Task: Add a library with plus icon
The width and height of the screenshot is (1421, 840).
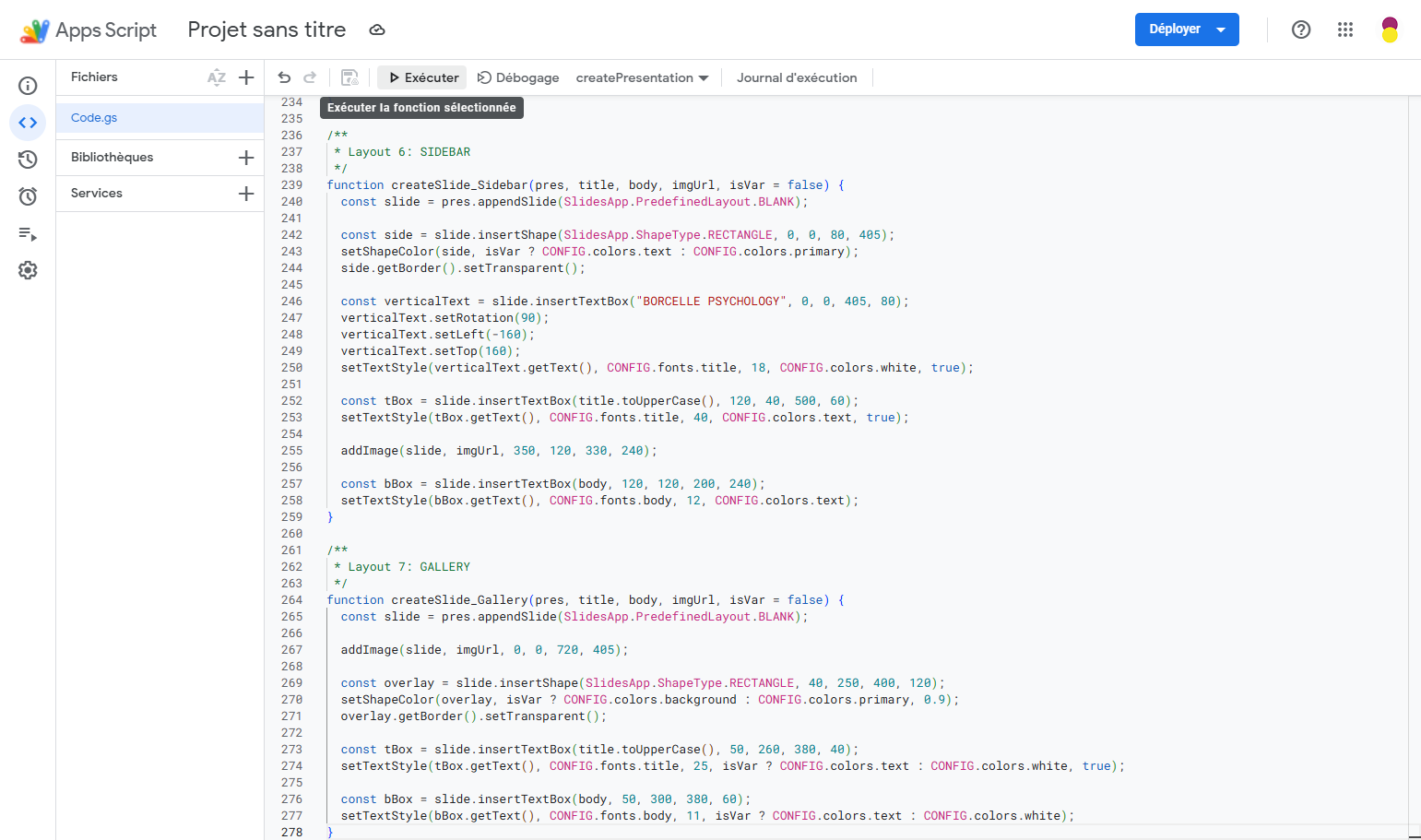Action: [246, 158]
